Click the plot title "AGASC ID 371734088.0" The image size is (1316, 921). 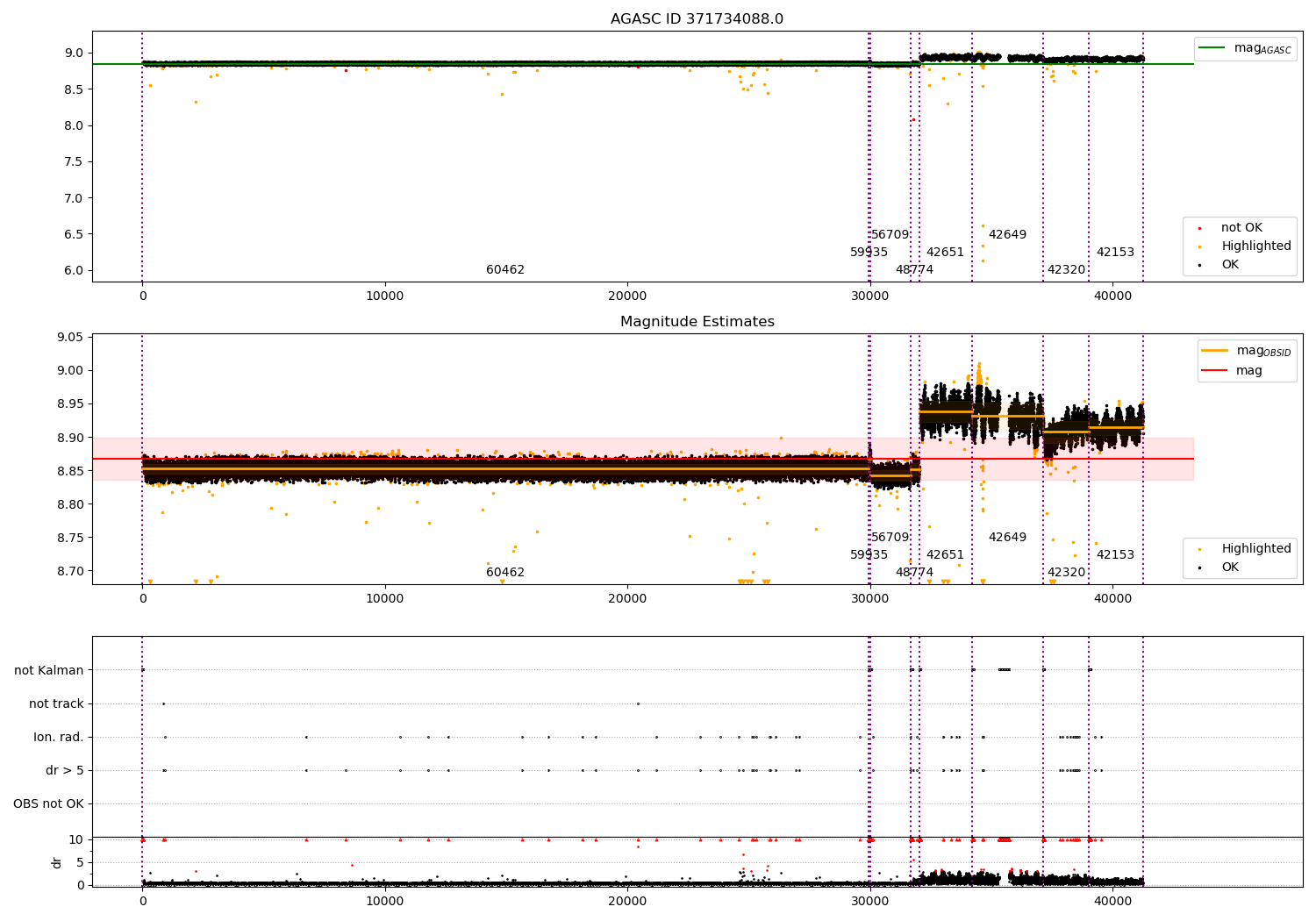[697, 19]
